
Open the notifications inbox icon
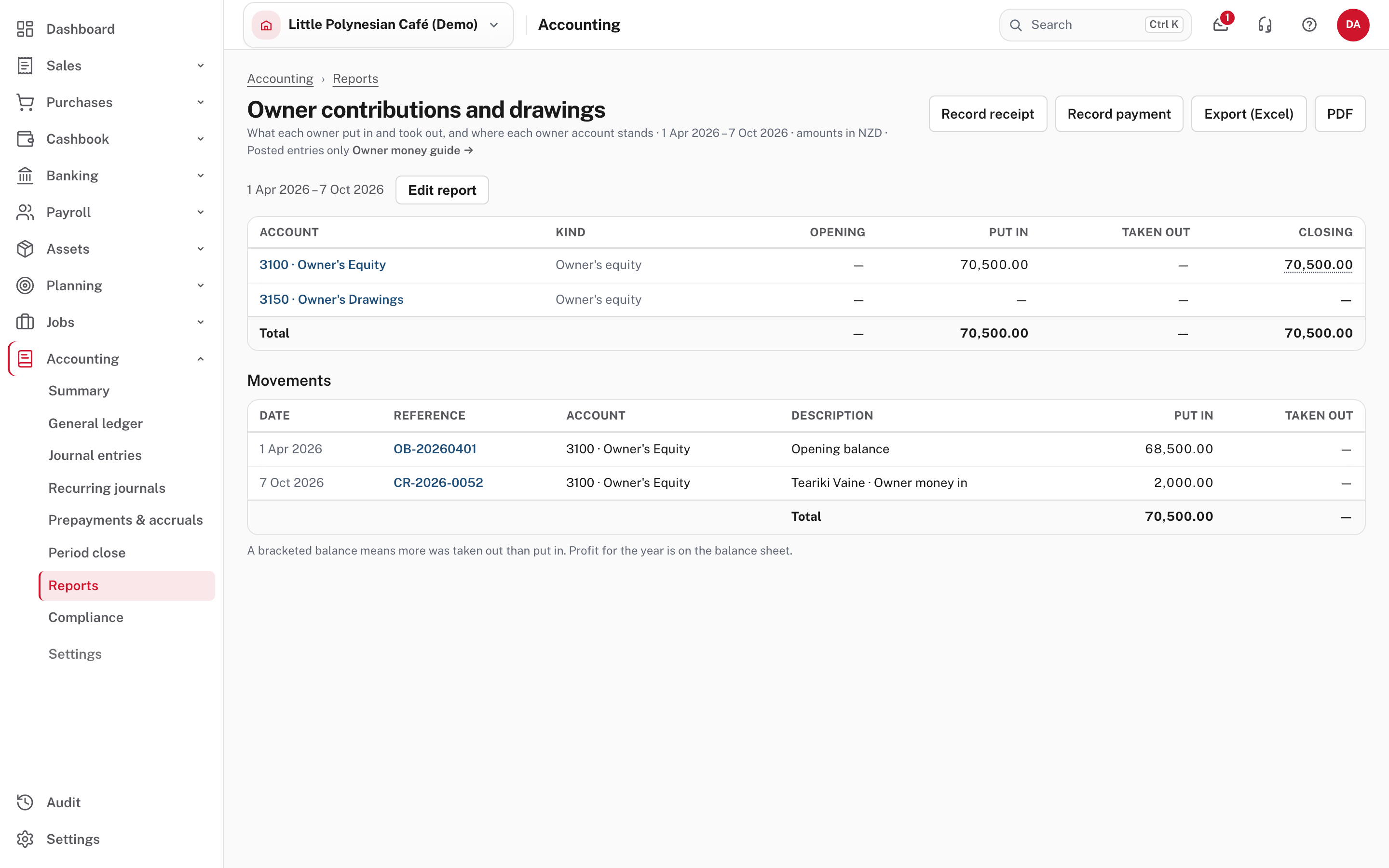(1221, 25)
